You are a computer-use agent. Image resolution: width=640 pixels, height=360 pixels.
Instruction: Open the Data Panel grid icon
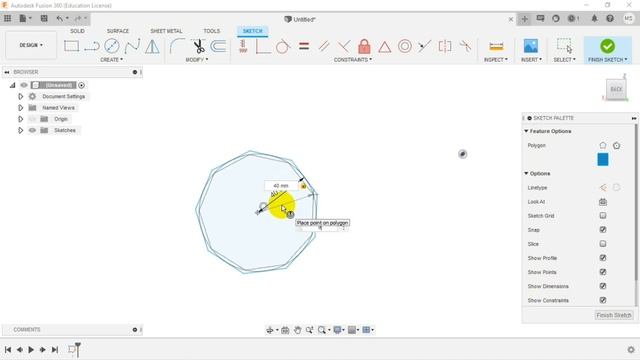pos(7,18)
